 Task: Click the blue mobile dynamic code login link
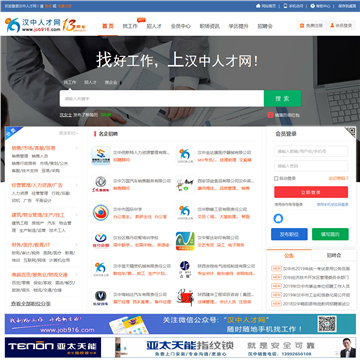(x=332, y=204)
